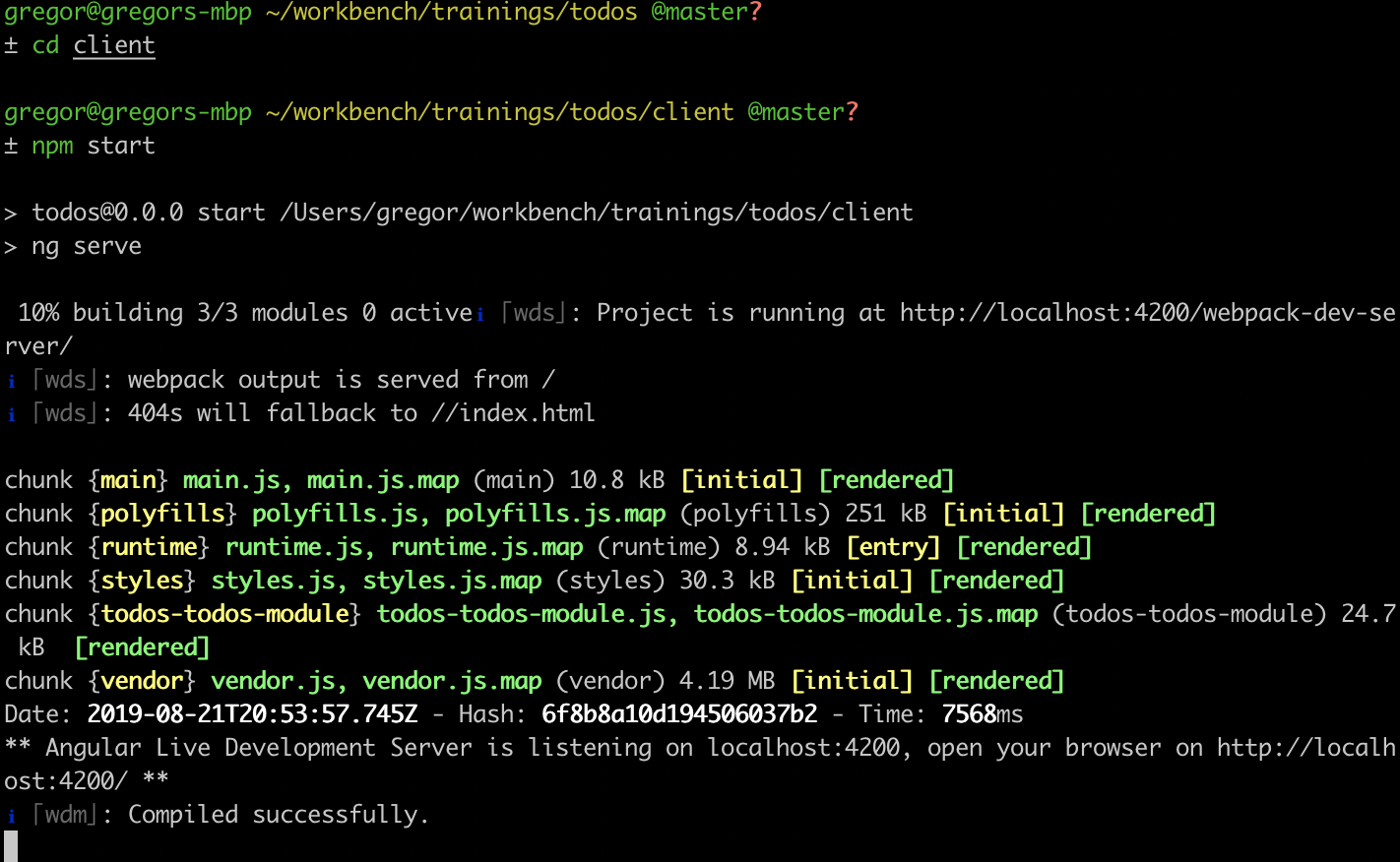Click the path '~/workbench/trainings/todos/client'
The width and height of the screenshot is (1400, 862).
point(499,112)
